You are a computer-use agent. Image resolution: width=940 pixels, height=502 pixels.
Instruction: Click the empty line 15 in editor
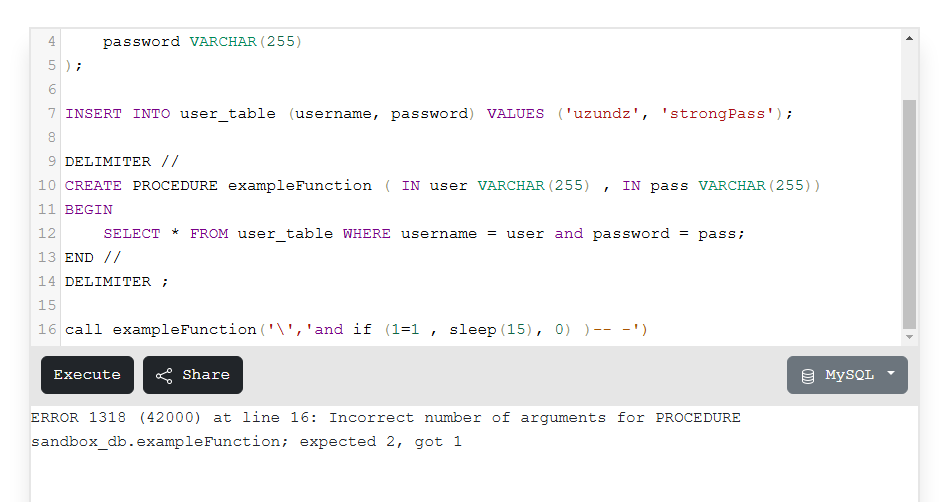(480, 305)
